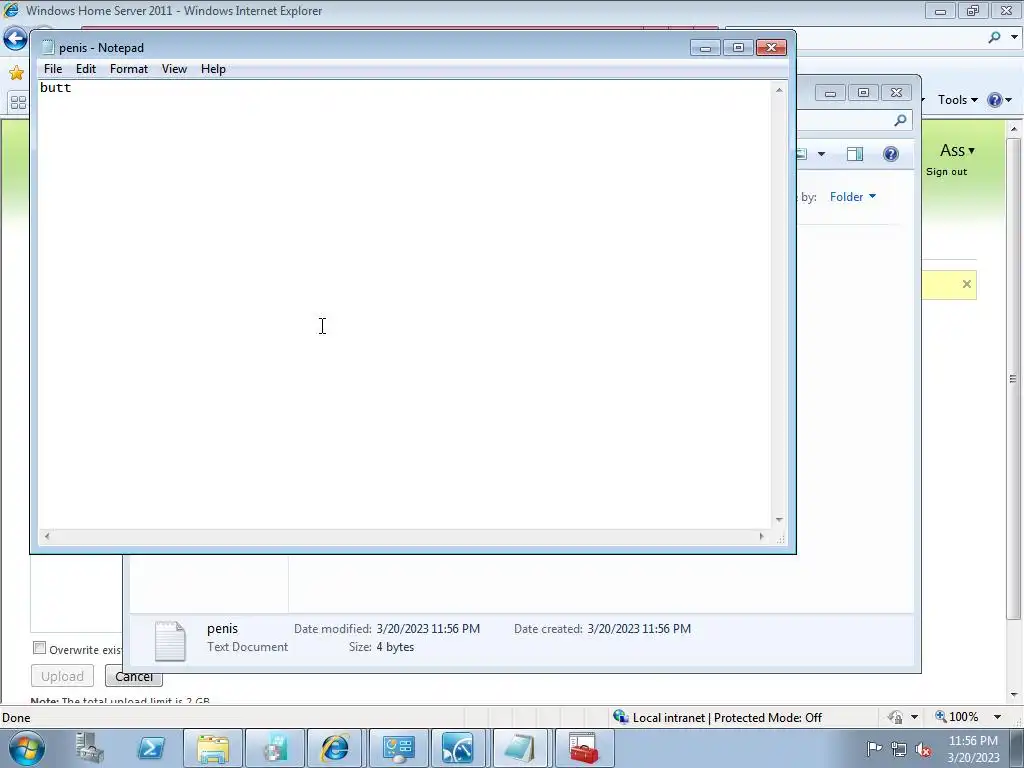Open the Folder arrange-by dropdown
1024x768 pixels.
[853, 197]
